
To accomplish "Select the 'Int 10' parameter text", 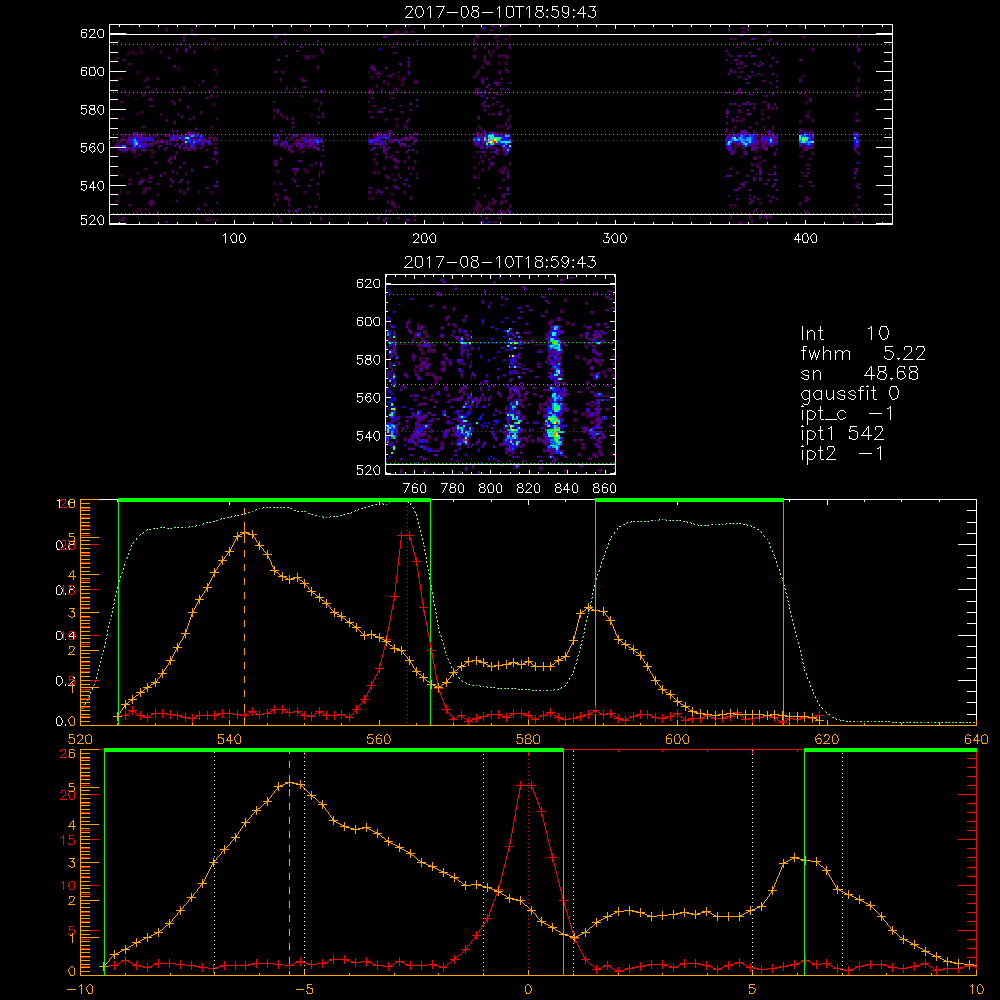I will [844, 334].
